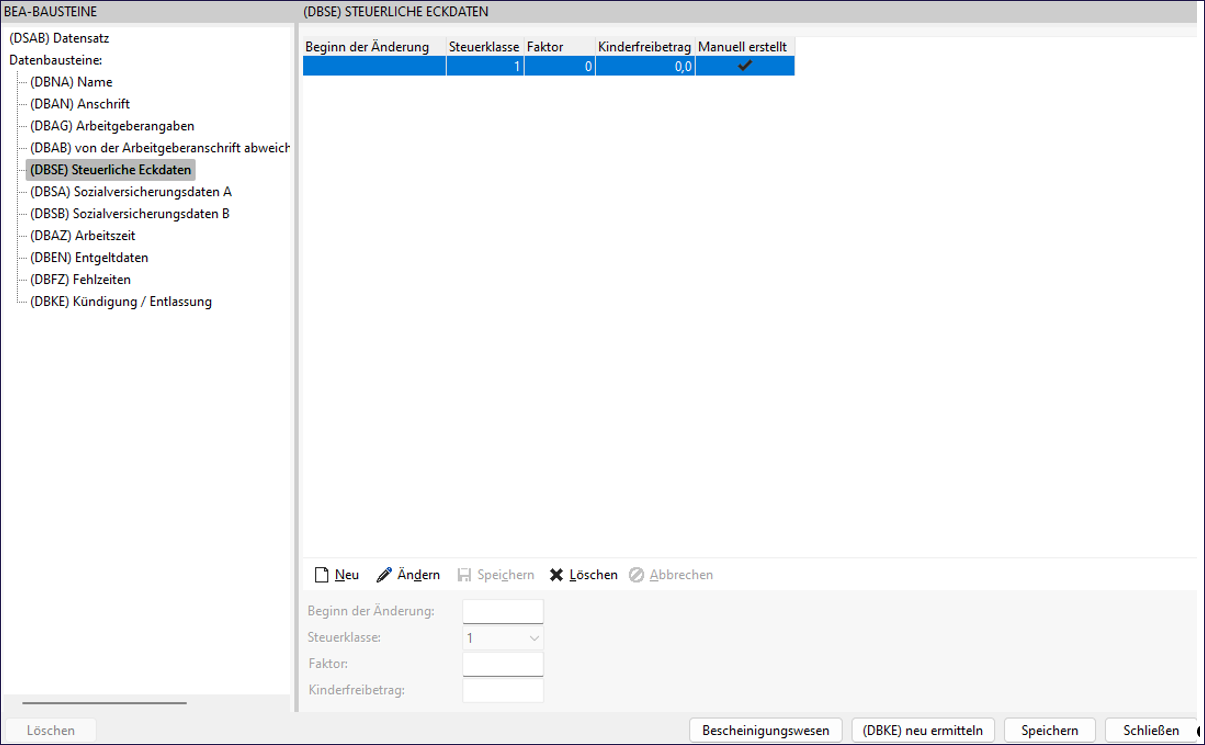The image size is (1205, 745).
Task: Open (DBKE) Kündigung / Entlassung node
Action: (121, 301)
